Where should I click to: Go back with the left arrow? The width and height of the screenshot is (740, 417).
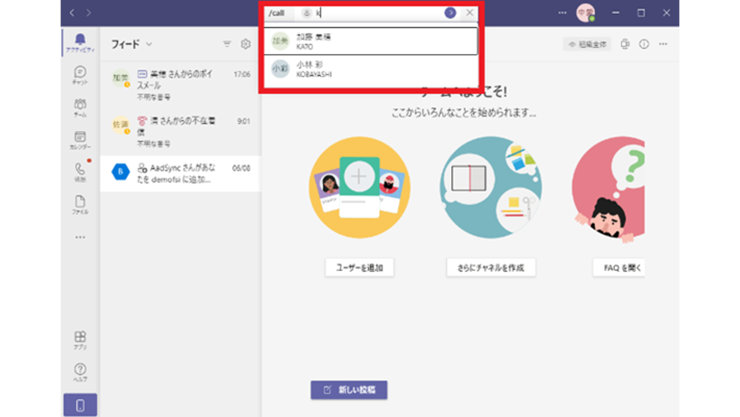72,13
